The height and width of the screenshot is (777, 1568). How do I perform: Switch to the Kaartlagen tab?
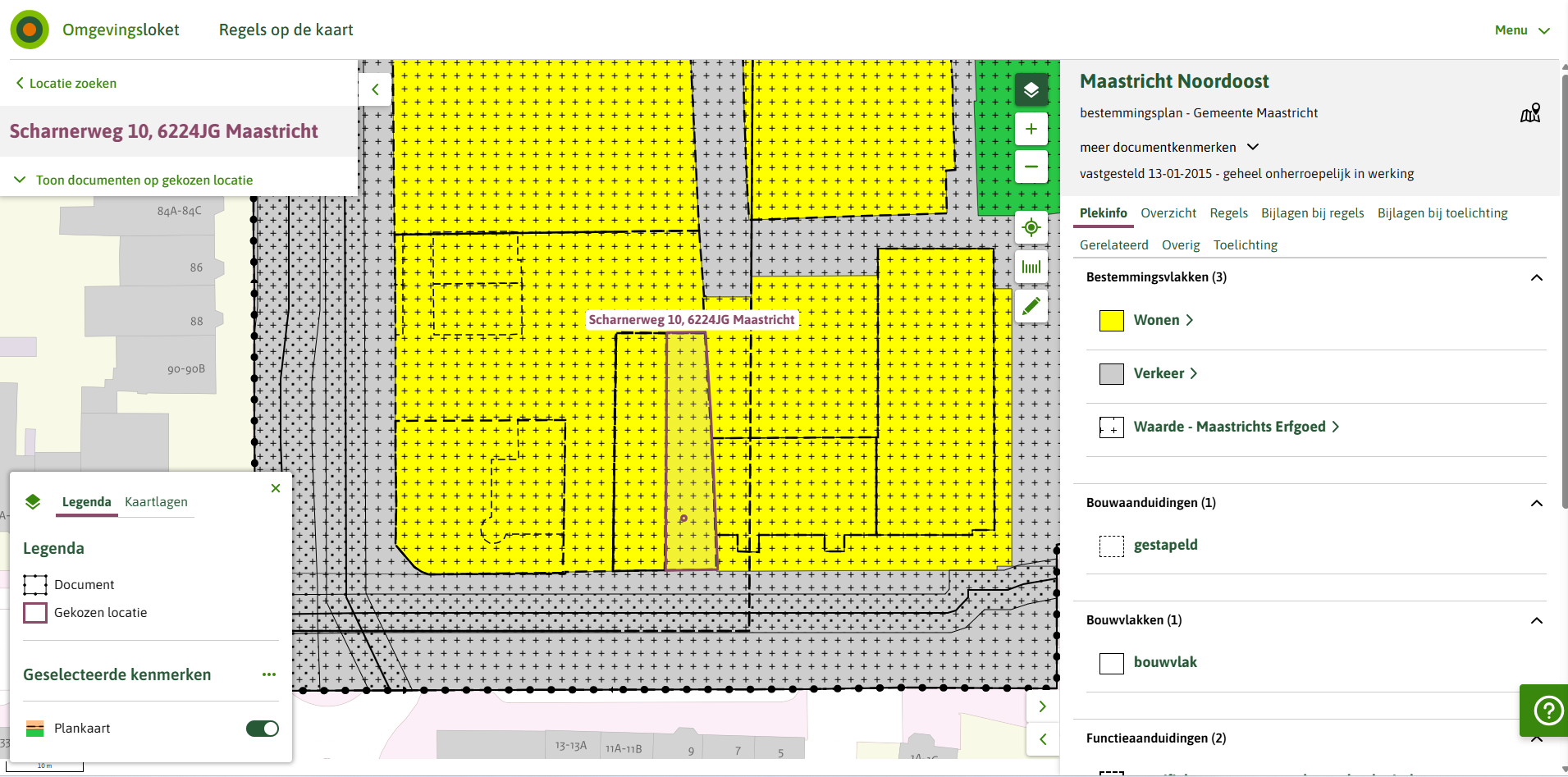[x=156, y=502]
